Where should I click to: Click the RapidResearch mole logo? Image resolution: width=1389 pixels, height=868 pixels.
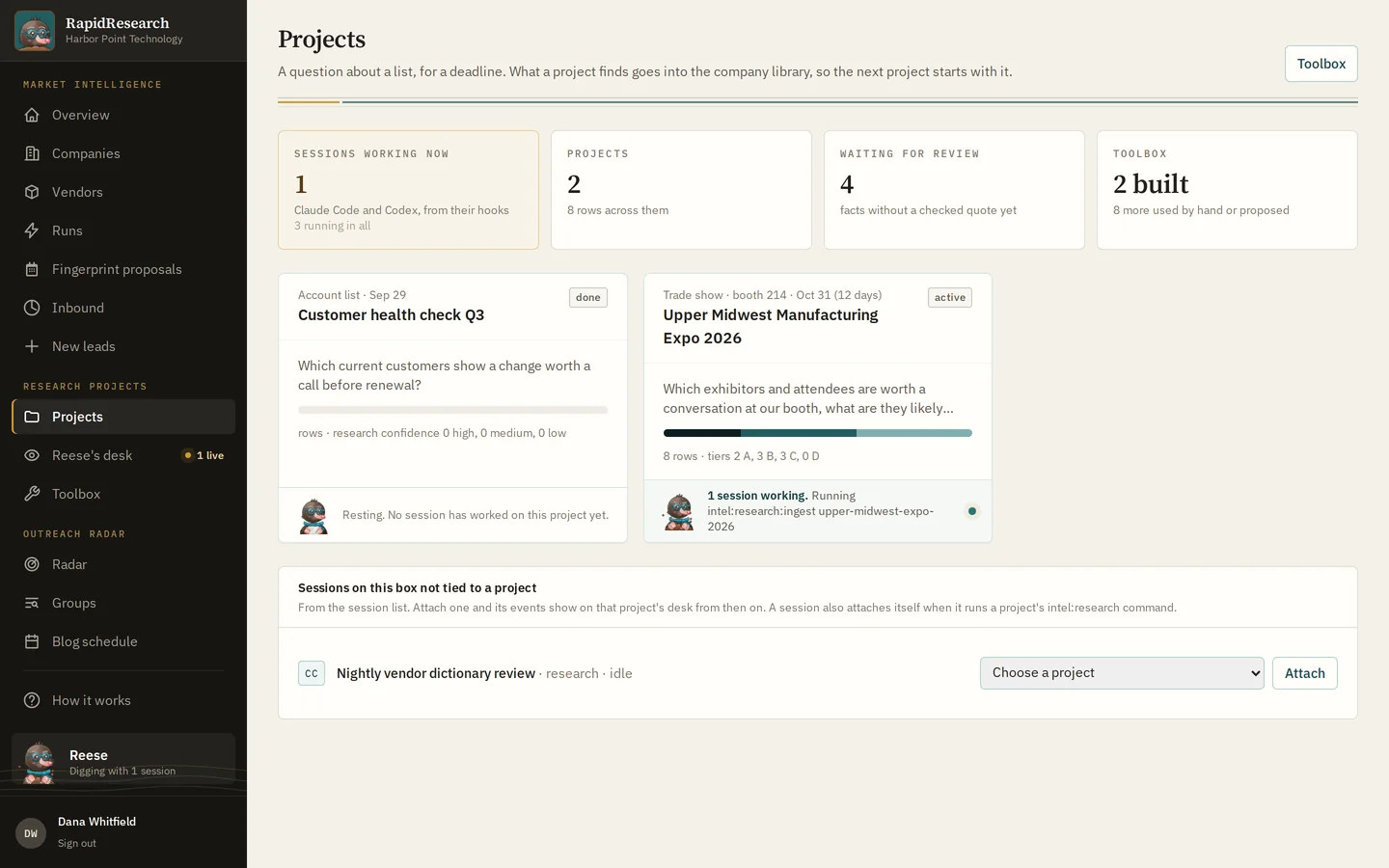[35, 31]
